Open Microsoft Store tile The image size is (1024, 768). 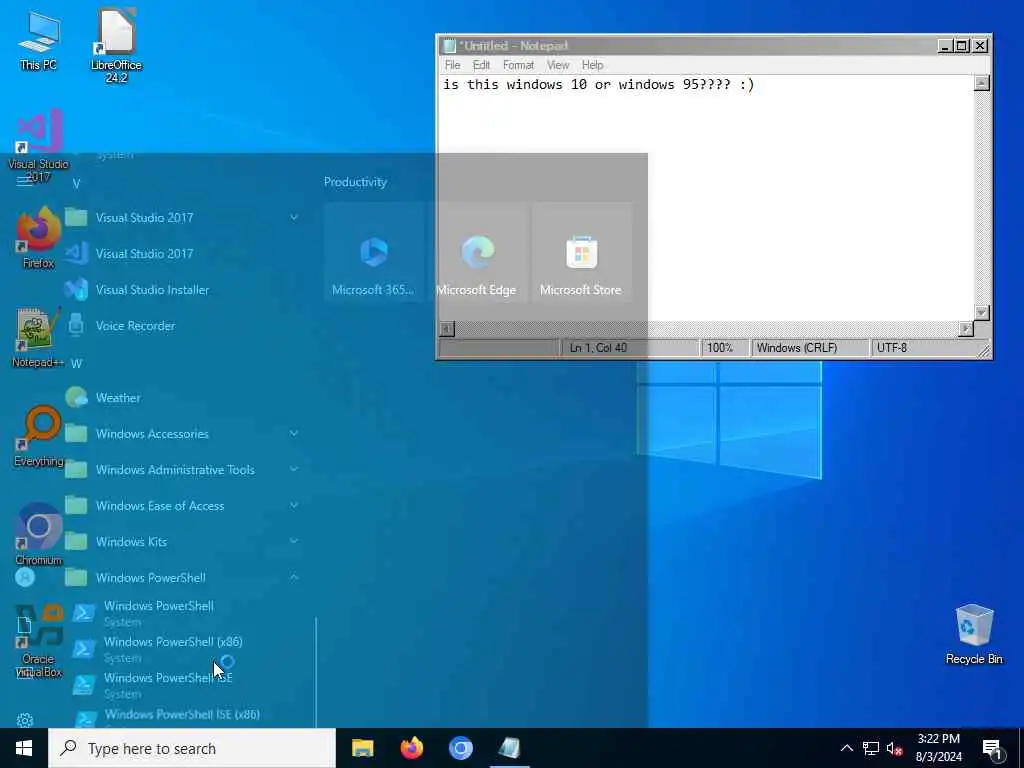[x=581, y=253]
